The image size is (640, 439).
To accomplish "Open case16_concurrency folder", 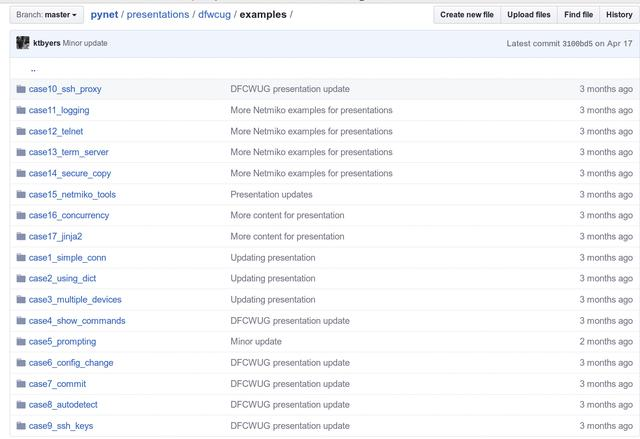I will 69,215.
